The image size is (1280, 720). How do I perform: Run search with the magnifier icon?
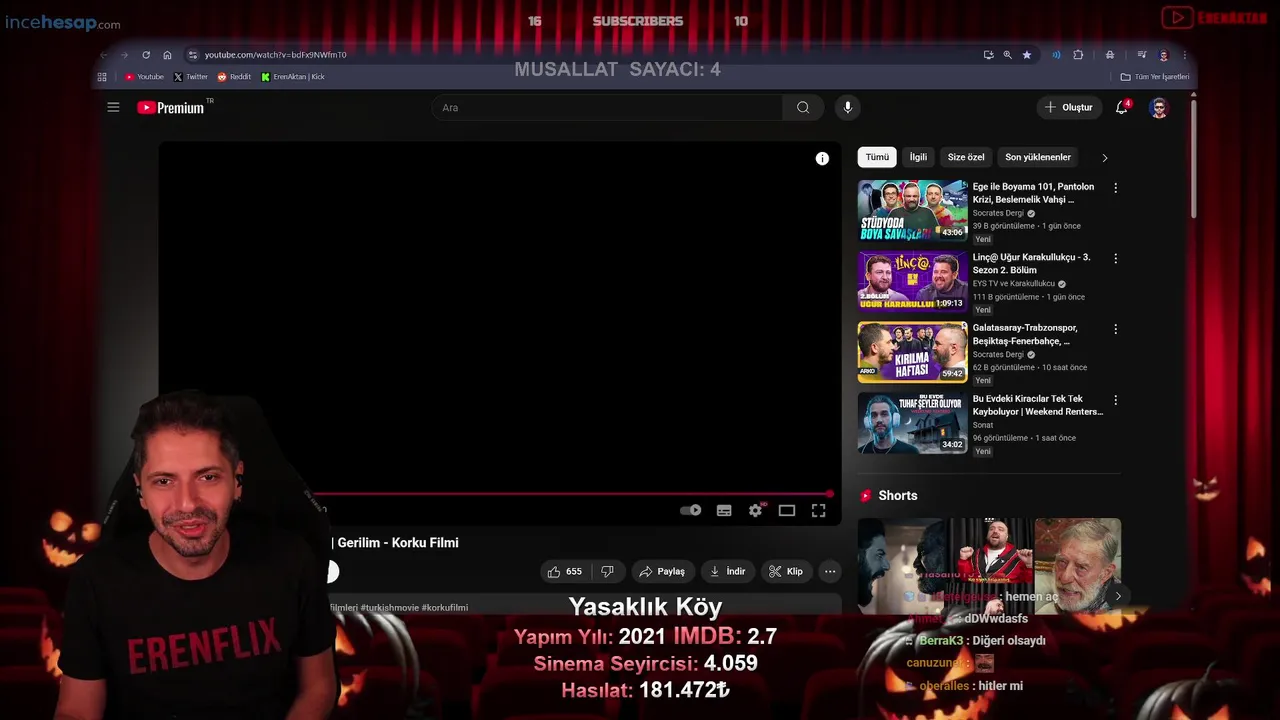coord(803,107)
